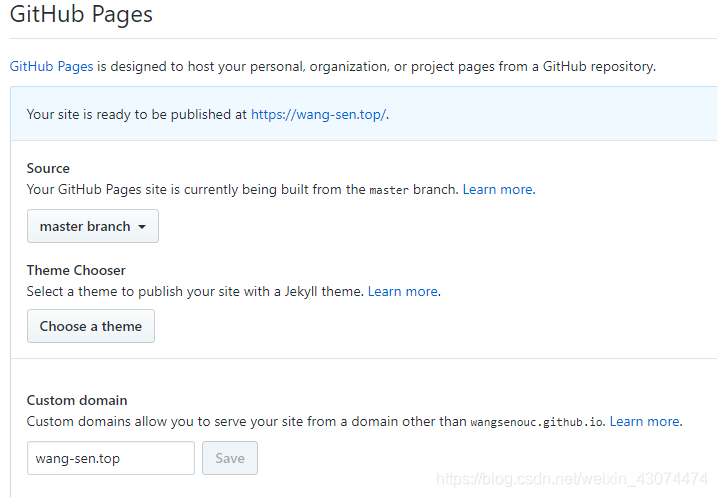The width and height of the screenshot is (717, 497).
Task: Open the GitHub Pages documentation link
Action: tap(51, 67)
